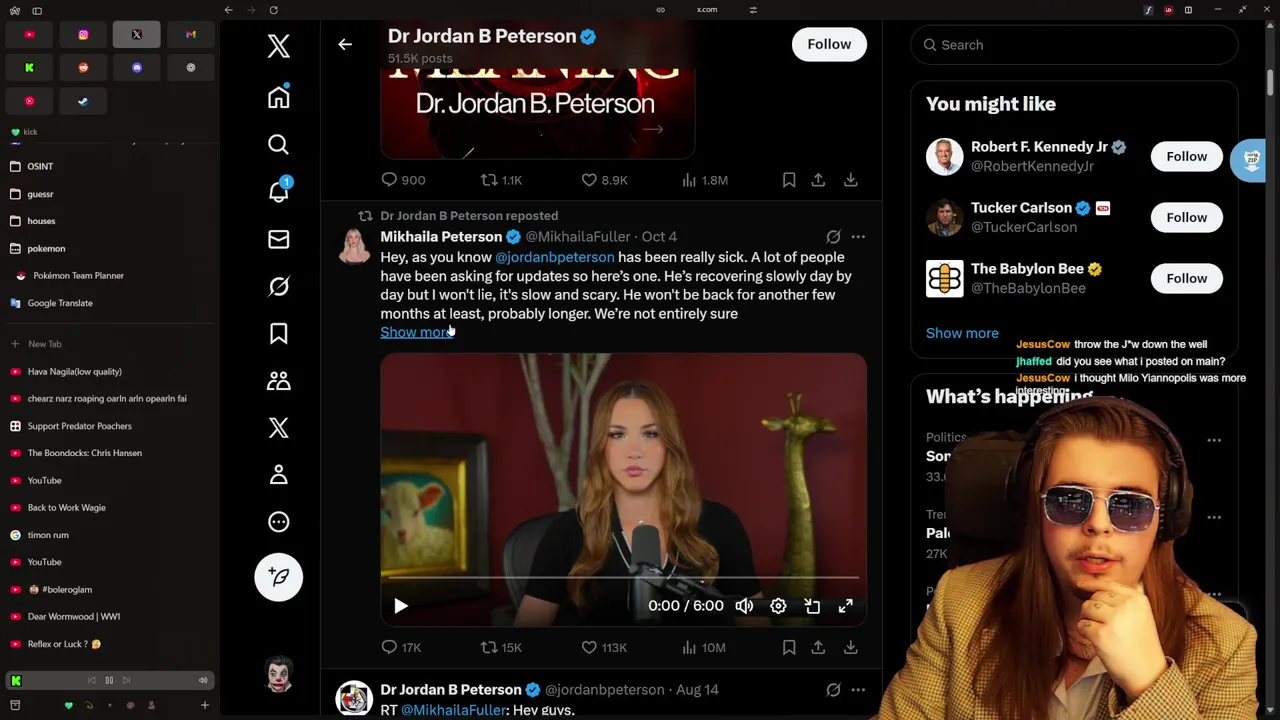Open the pinned Instagram tab tile
The width and height of the screenshot is (1280, 720).
(83, 35)
